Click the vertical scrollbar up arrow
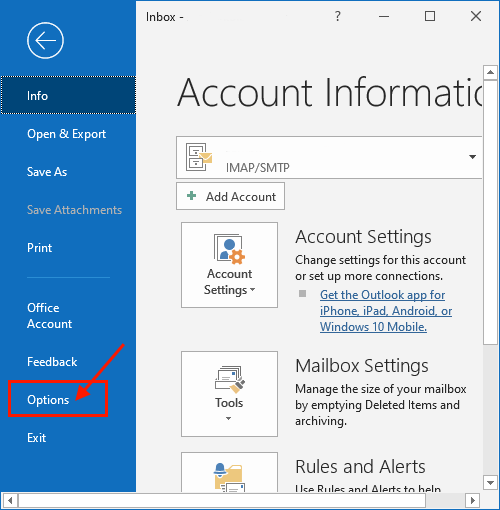 [490, 72]
